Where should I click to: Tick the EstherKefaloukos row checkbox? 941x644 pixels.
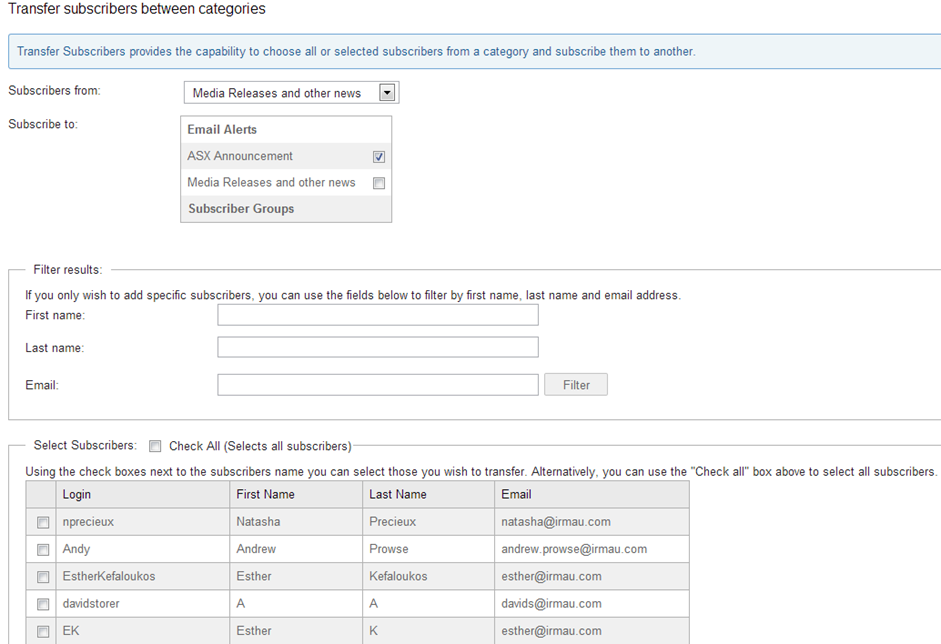tap(43, 577)
